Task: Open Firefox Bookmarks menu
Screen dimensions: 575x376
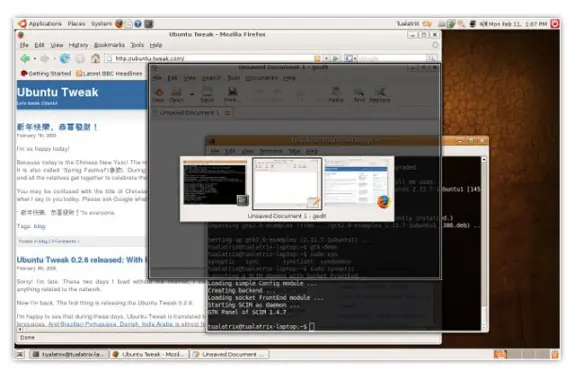Action: pyautogui.click(x=109, y=45)
